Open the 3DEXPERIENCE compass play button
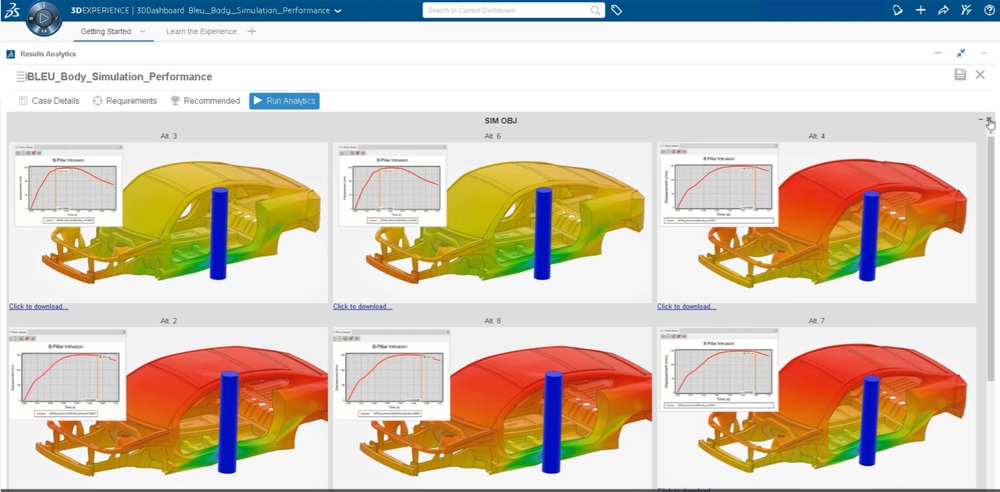The height and width of the screenshot is (492, 1000). pyautogui.click(x=44, y=19)
